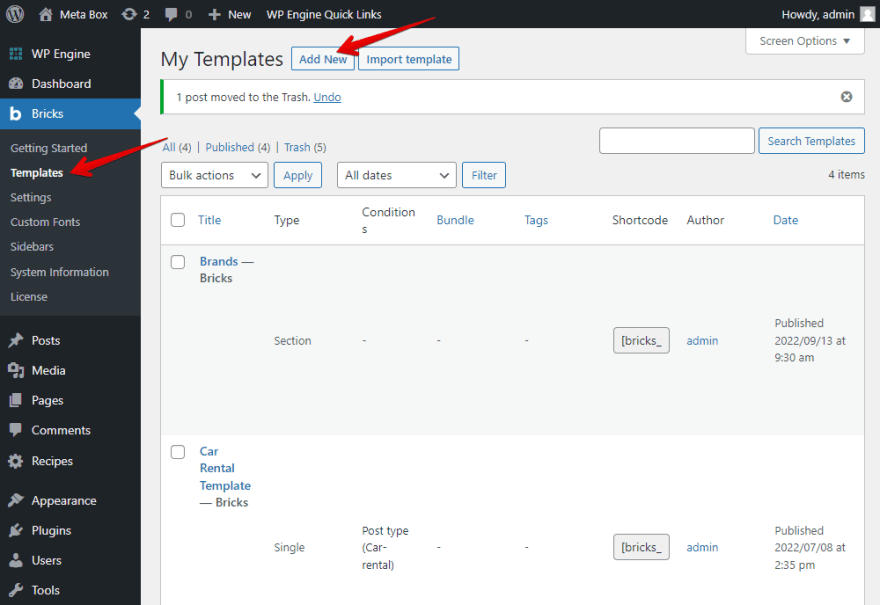Select the Brands row shortcode field

641,341
